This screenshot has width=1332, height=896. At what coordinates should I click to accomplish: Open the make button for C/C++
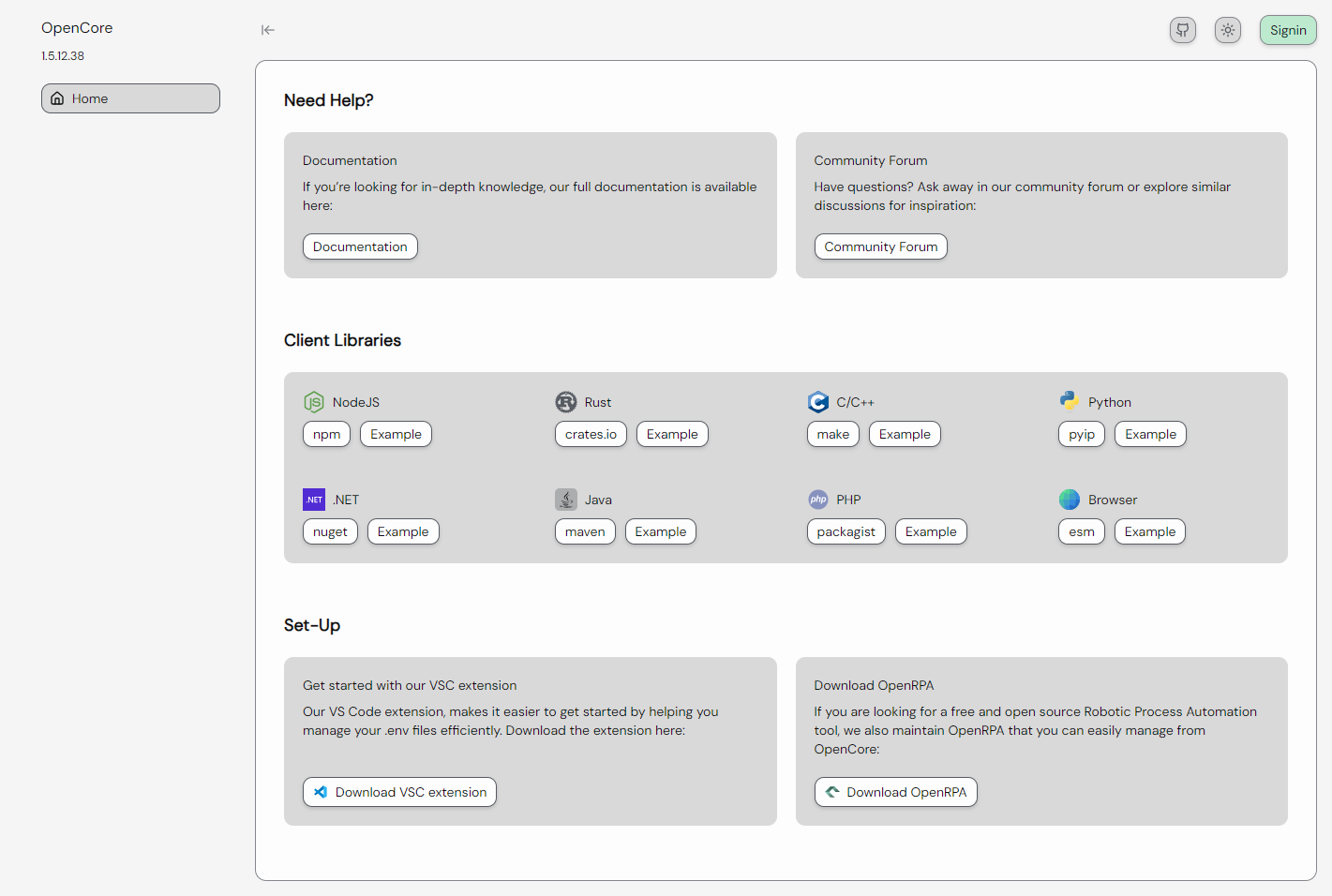[x=832, y=434]
